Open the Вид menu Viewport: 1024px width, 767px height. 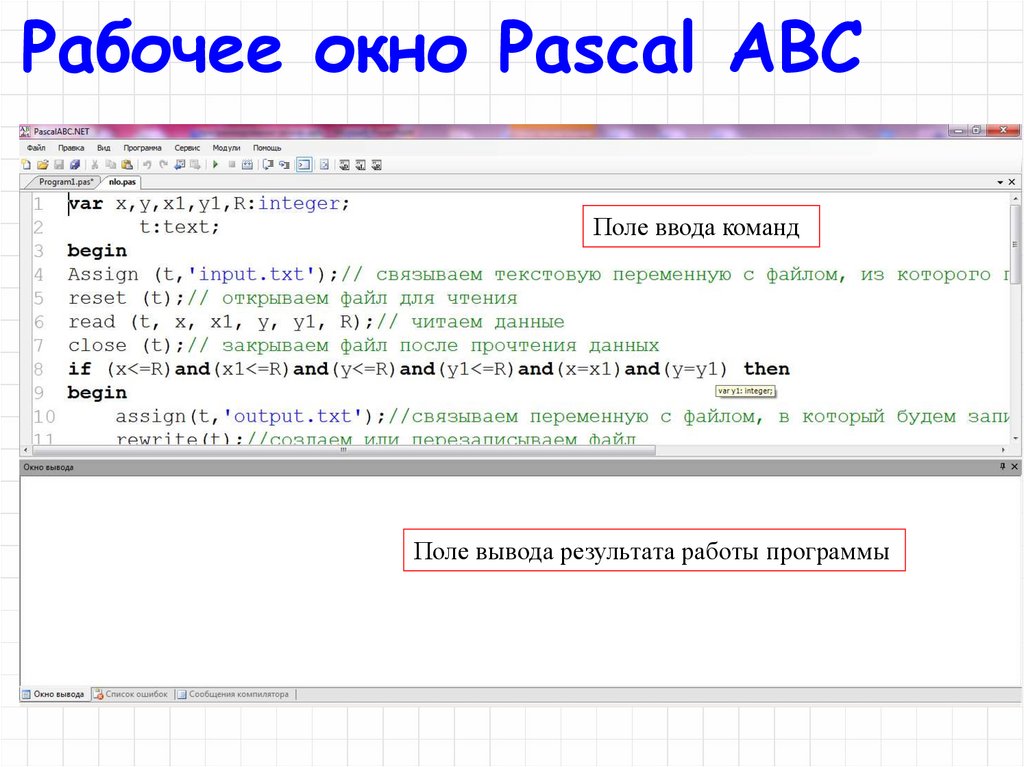pos(103,148)
